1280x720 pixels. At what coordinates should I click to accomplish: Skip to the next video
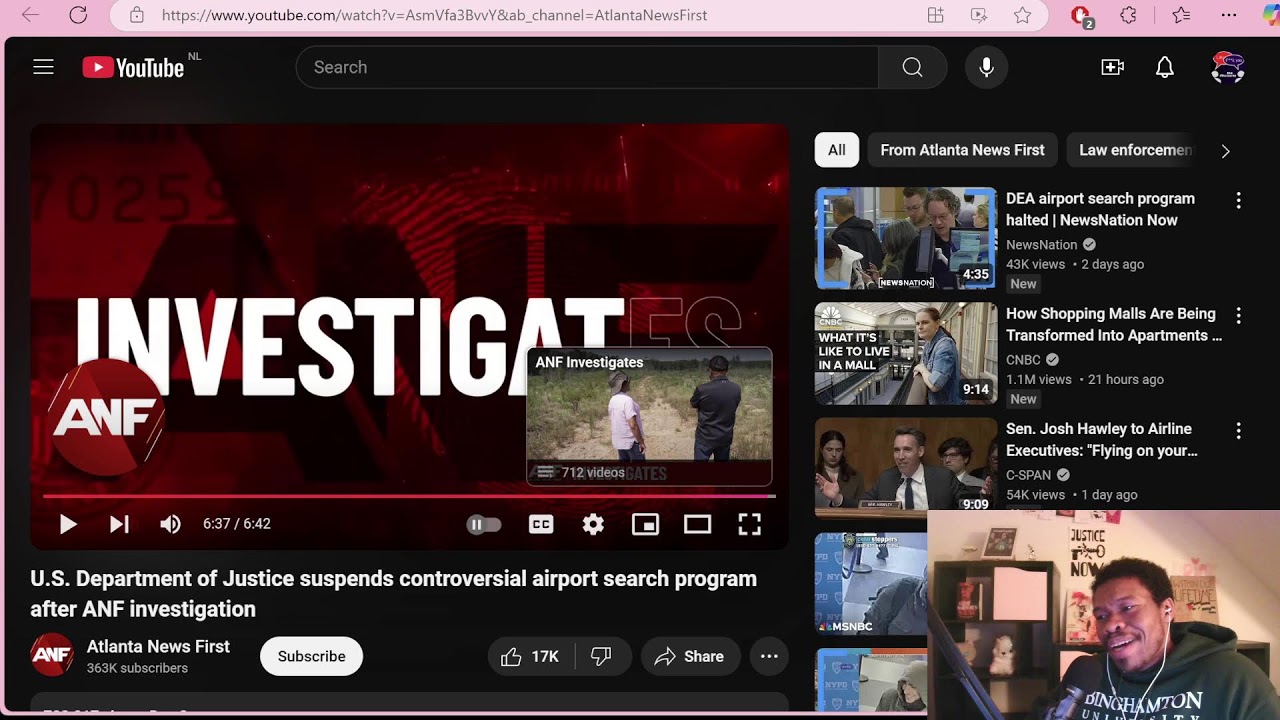(x=119, y=524)
